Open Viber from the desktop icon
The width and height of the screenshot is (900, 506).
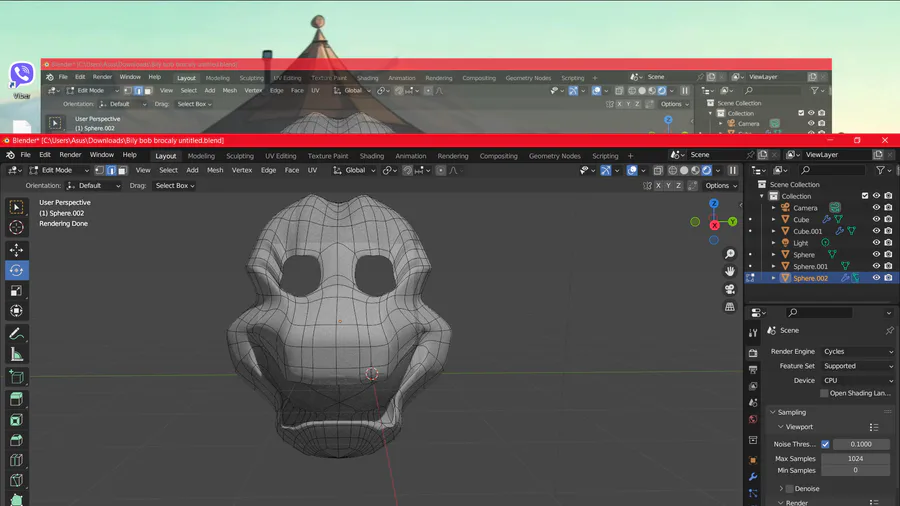22,80
